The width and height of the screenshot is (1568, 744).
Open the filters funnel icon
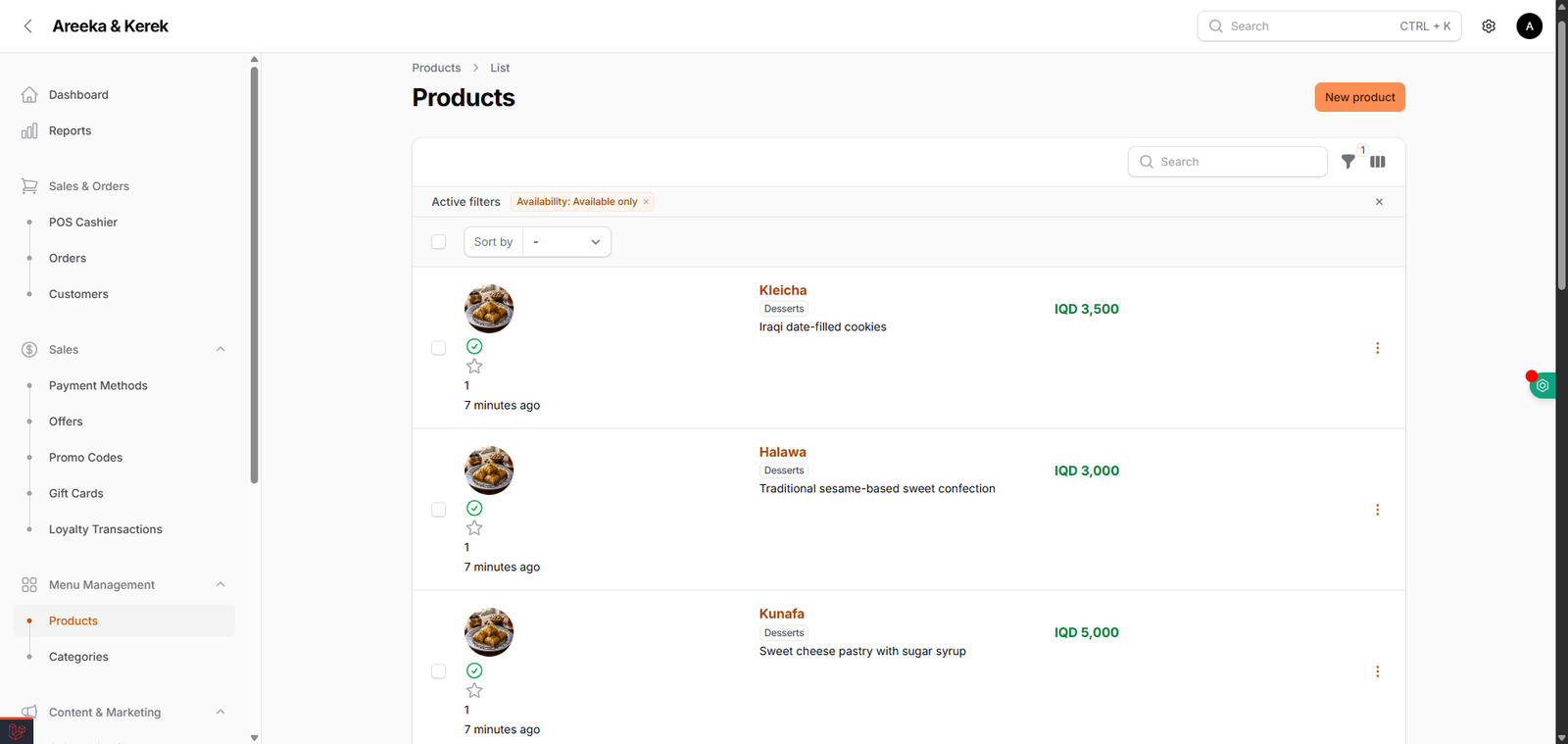pos(1348,161)
